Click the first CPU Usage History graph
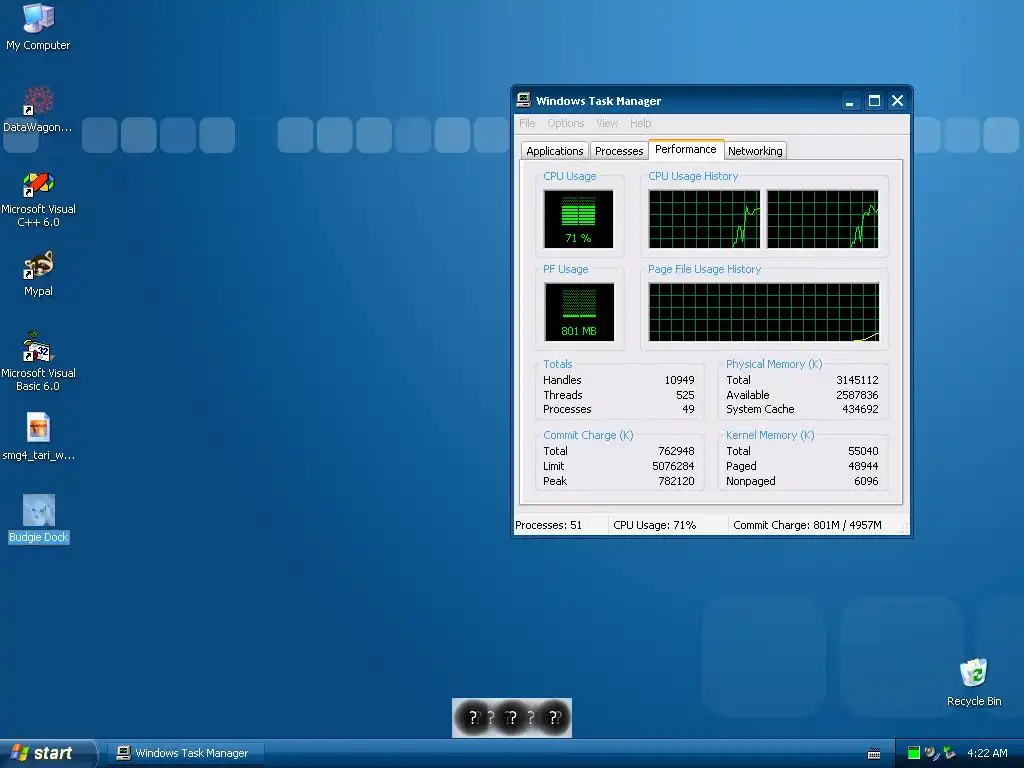1024x768 pixels. pos(704,219)
